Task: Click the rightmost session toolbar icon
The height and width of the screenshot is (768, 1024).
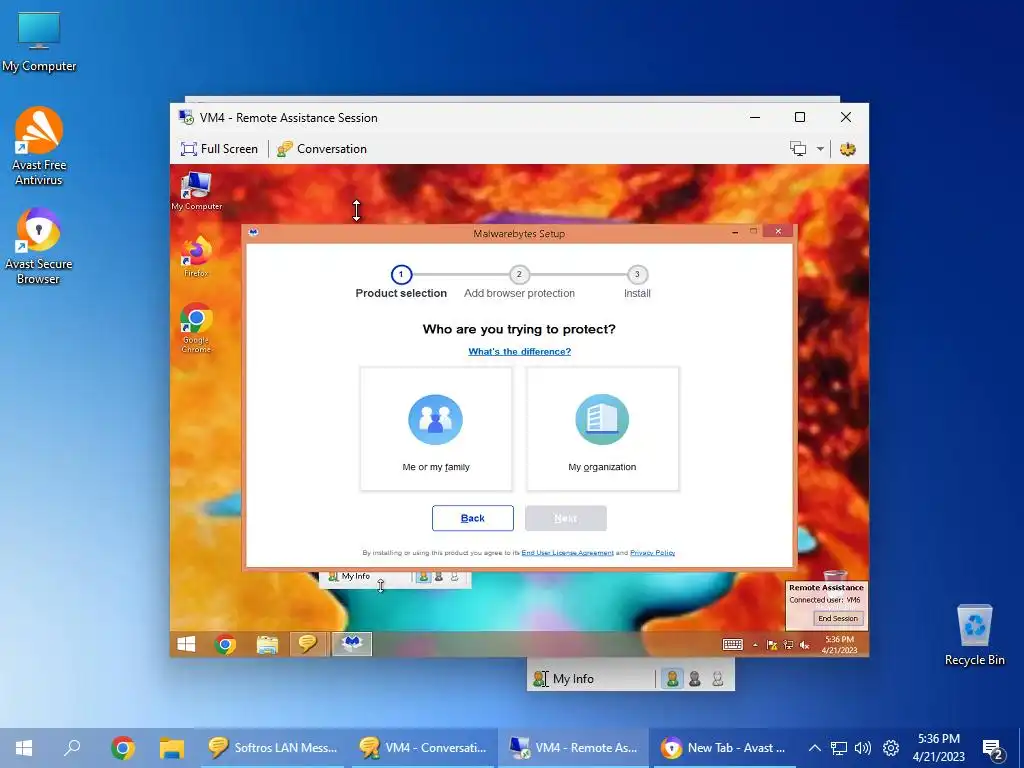Action: pos(848,149)
